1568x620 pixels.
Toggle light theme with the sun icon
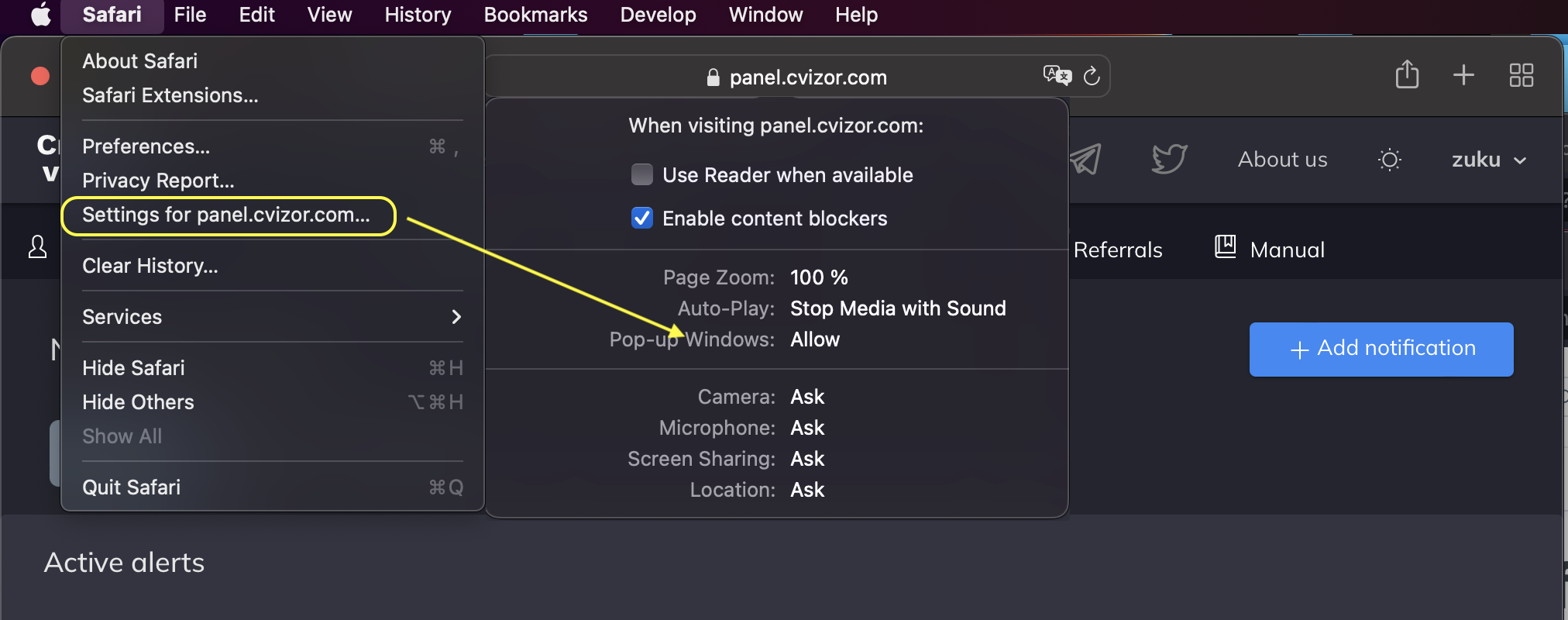click(x=1390, y=160)
